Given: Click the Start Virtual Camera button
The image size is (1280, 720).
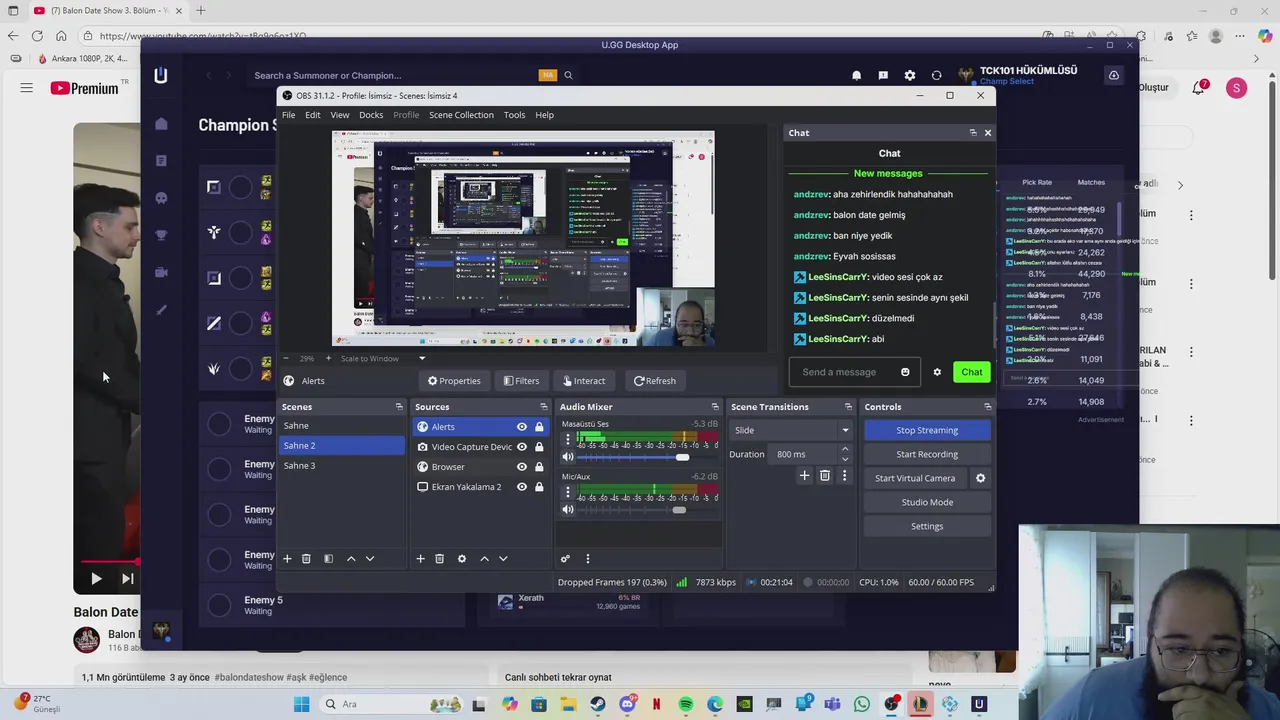Looking at the screenshot, I should point(915,478).
